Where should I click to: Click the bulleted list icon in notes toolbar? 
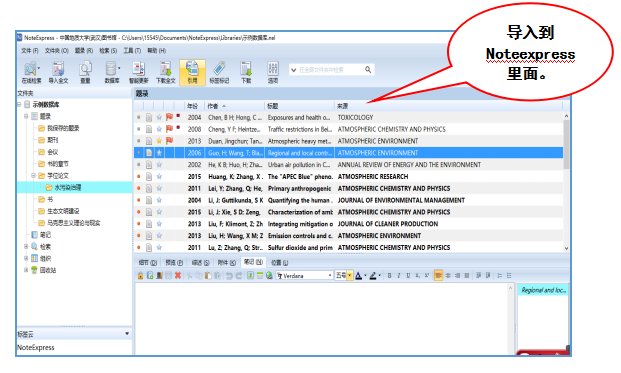[x=509, y=276]
